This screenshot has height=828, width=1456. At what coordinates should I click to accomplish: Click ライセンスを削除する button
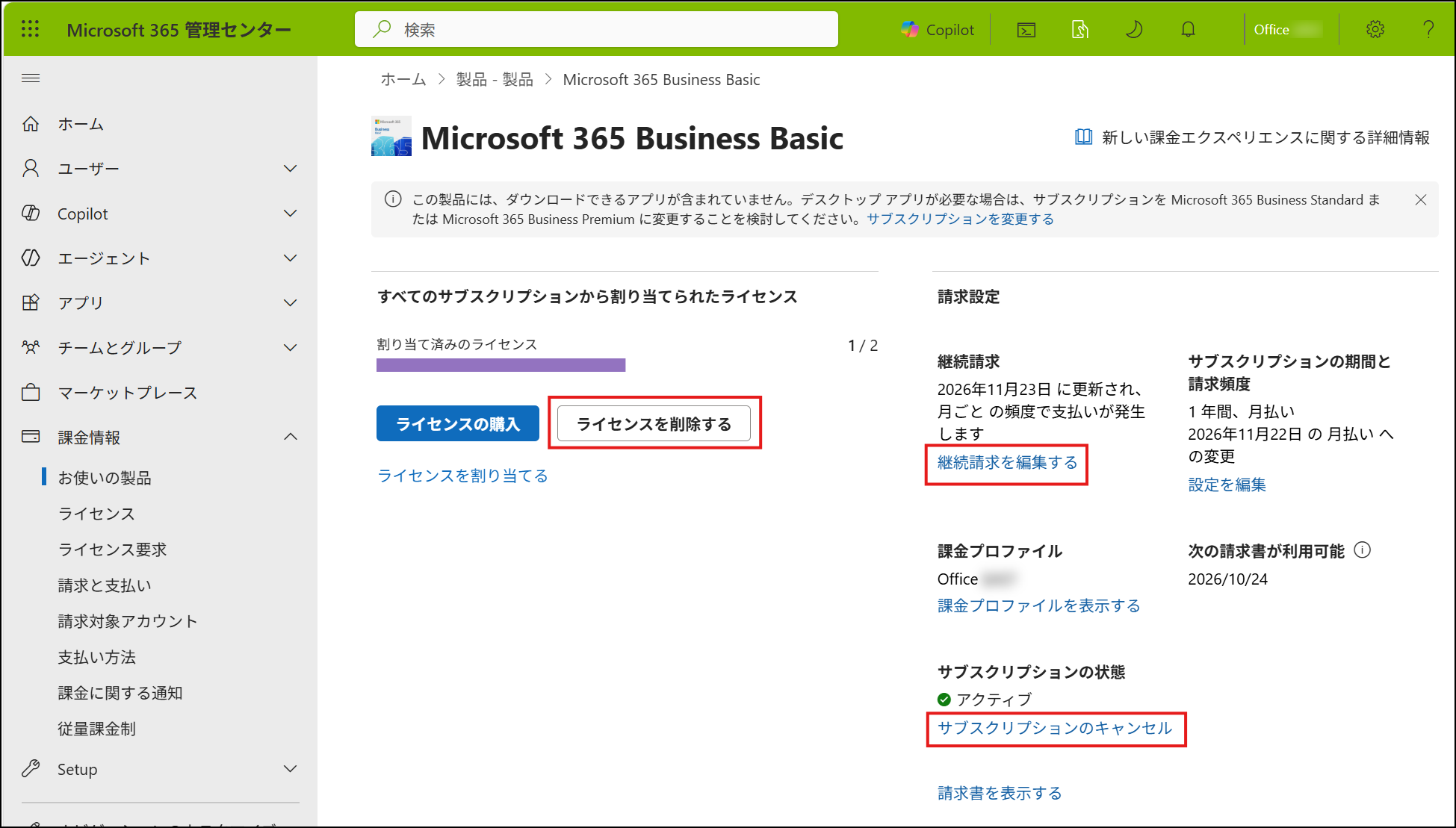click(x=654, y=423)
